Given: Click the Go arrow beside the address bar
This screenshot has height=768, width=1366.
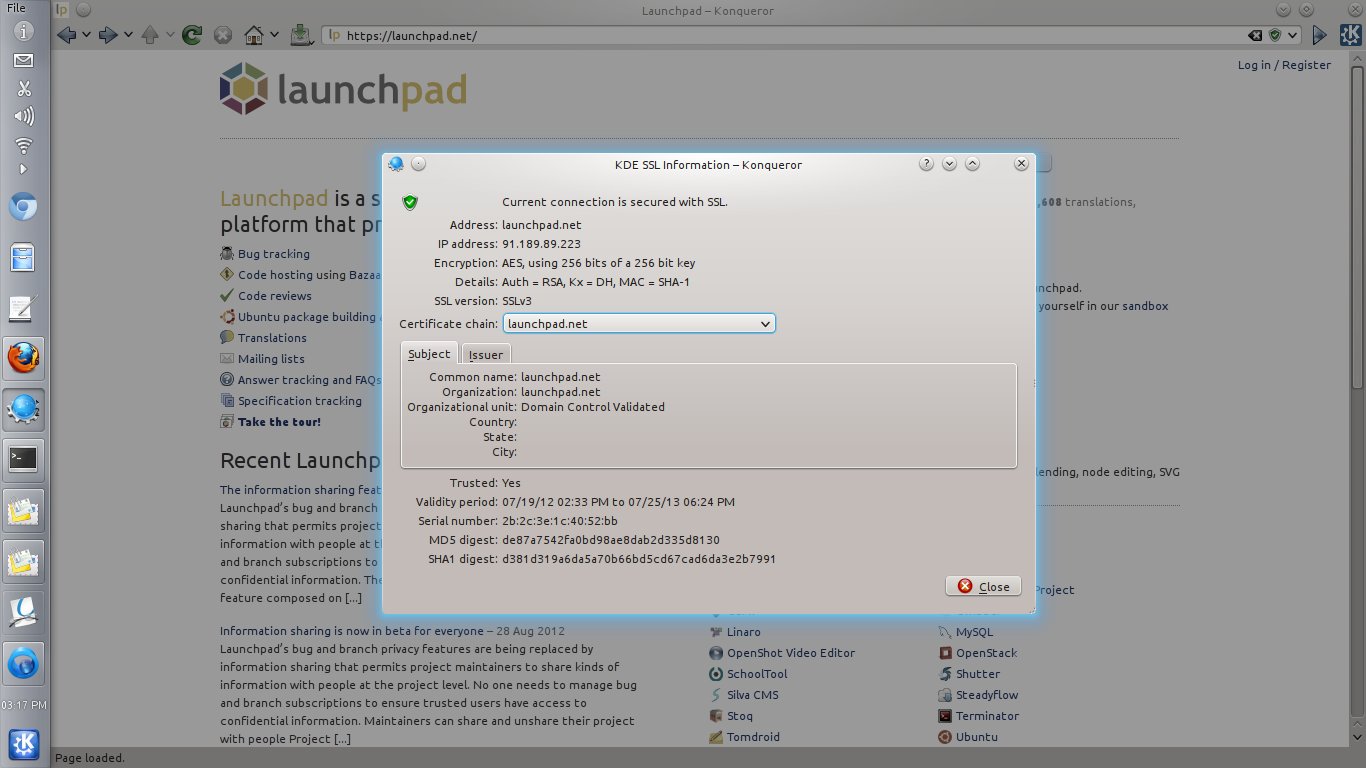Looking at the screenshot, I should coord(1320,35).
